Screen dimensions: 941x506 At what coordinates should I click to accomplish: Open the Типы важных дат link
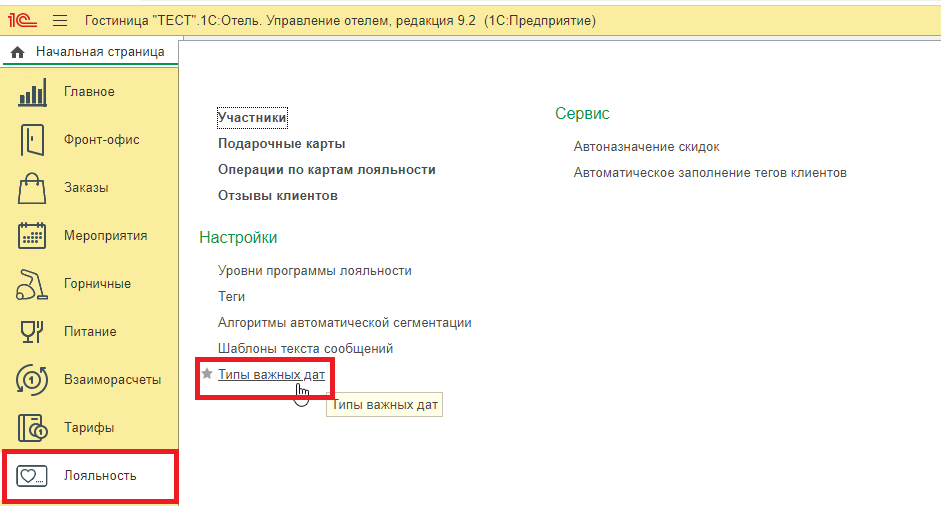(271, 375)
